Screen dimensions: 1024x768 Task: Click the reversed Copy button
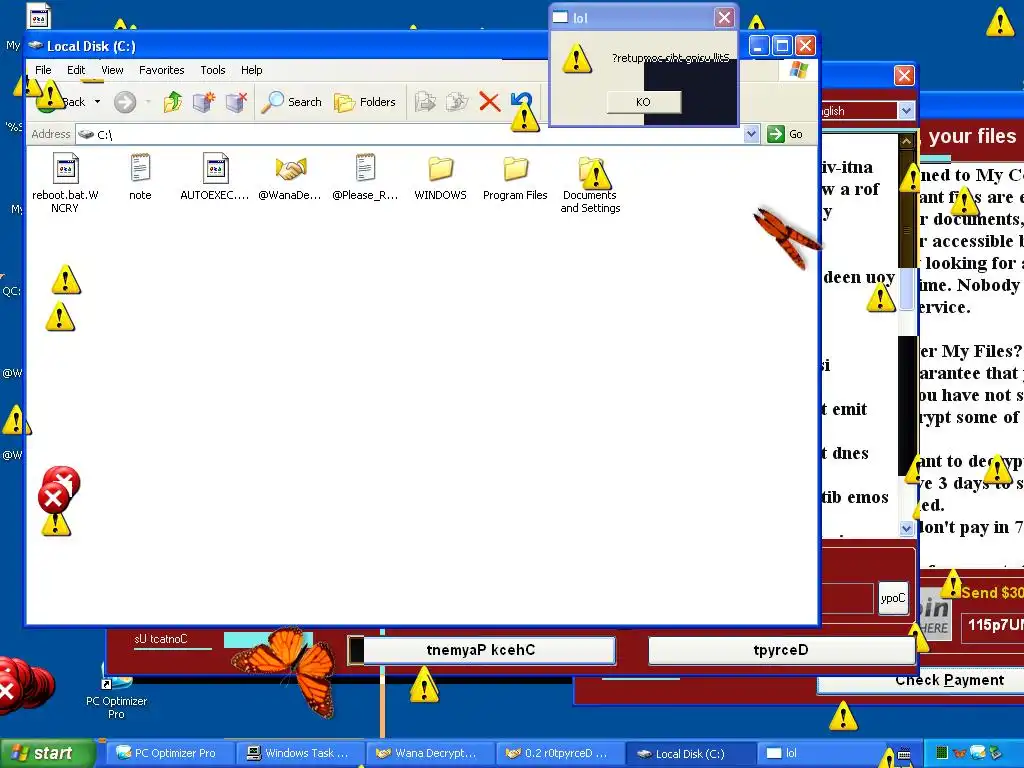click(x=893, y=598)
